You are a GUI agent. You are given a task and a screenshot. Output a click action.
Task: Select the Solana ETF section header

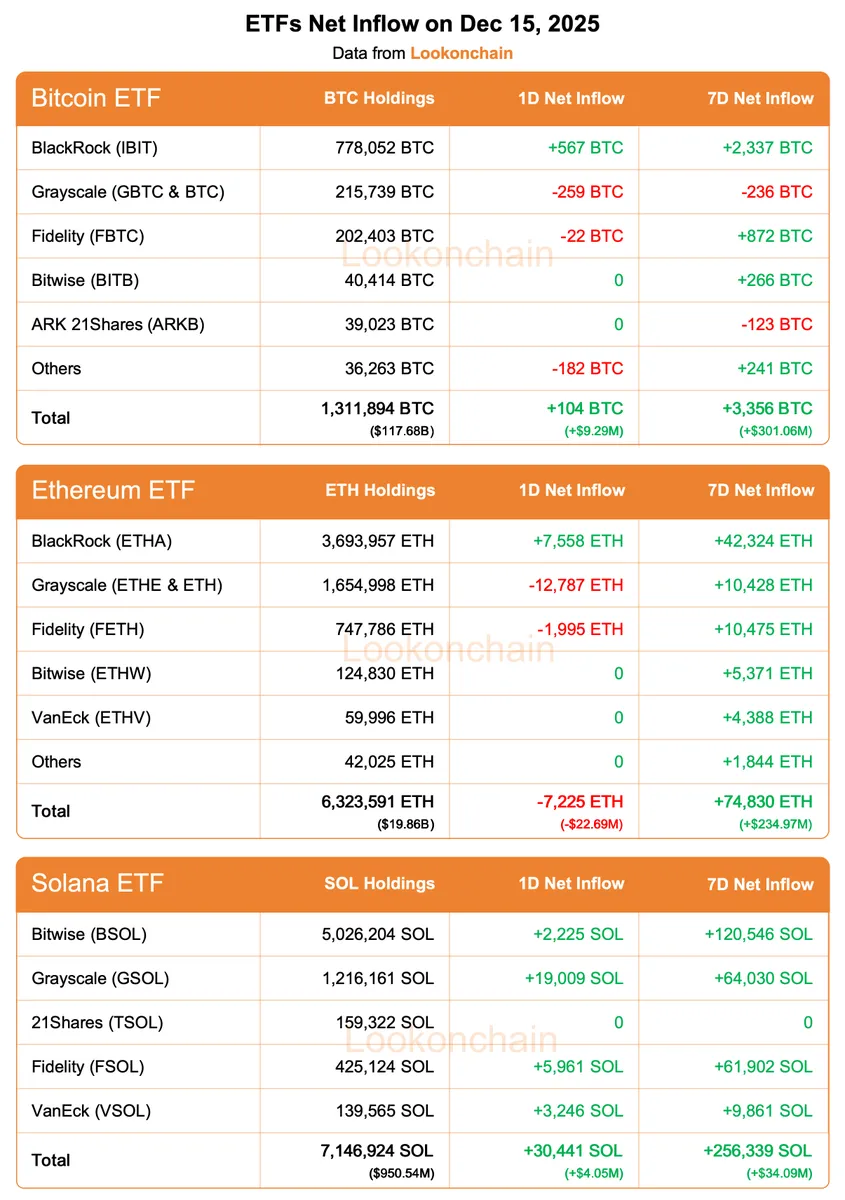98,883
